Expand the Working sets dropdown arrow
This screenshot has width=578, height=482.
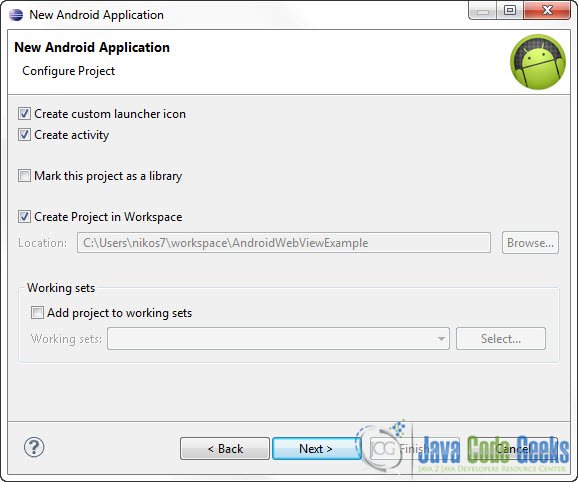(x=441, y=339)
